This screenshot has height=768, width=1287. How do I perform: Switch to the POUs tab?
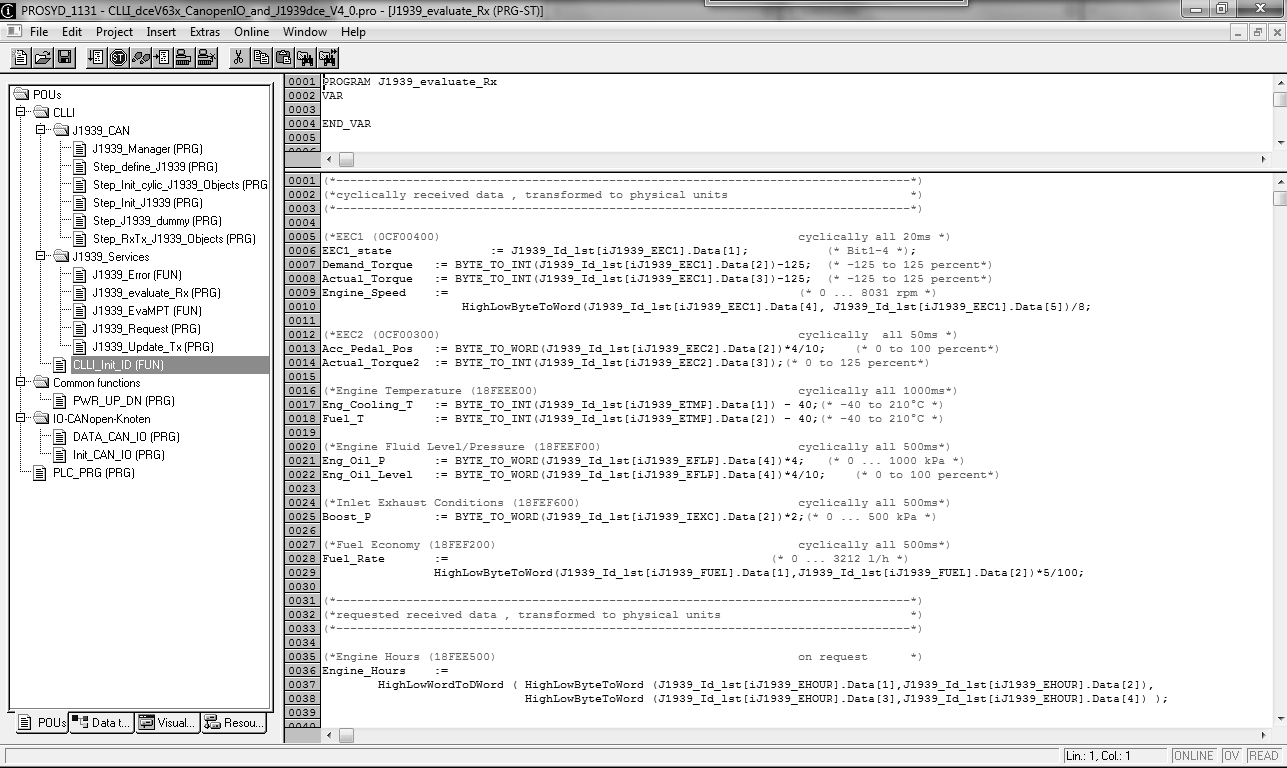coord(41,722)
